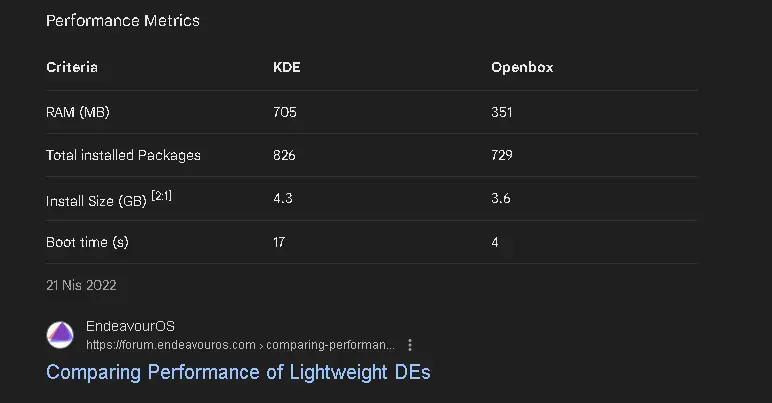Select the Openbox install size 3.6
Viewport: 772px width, 403px height.
[x=501, y=198]
